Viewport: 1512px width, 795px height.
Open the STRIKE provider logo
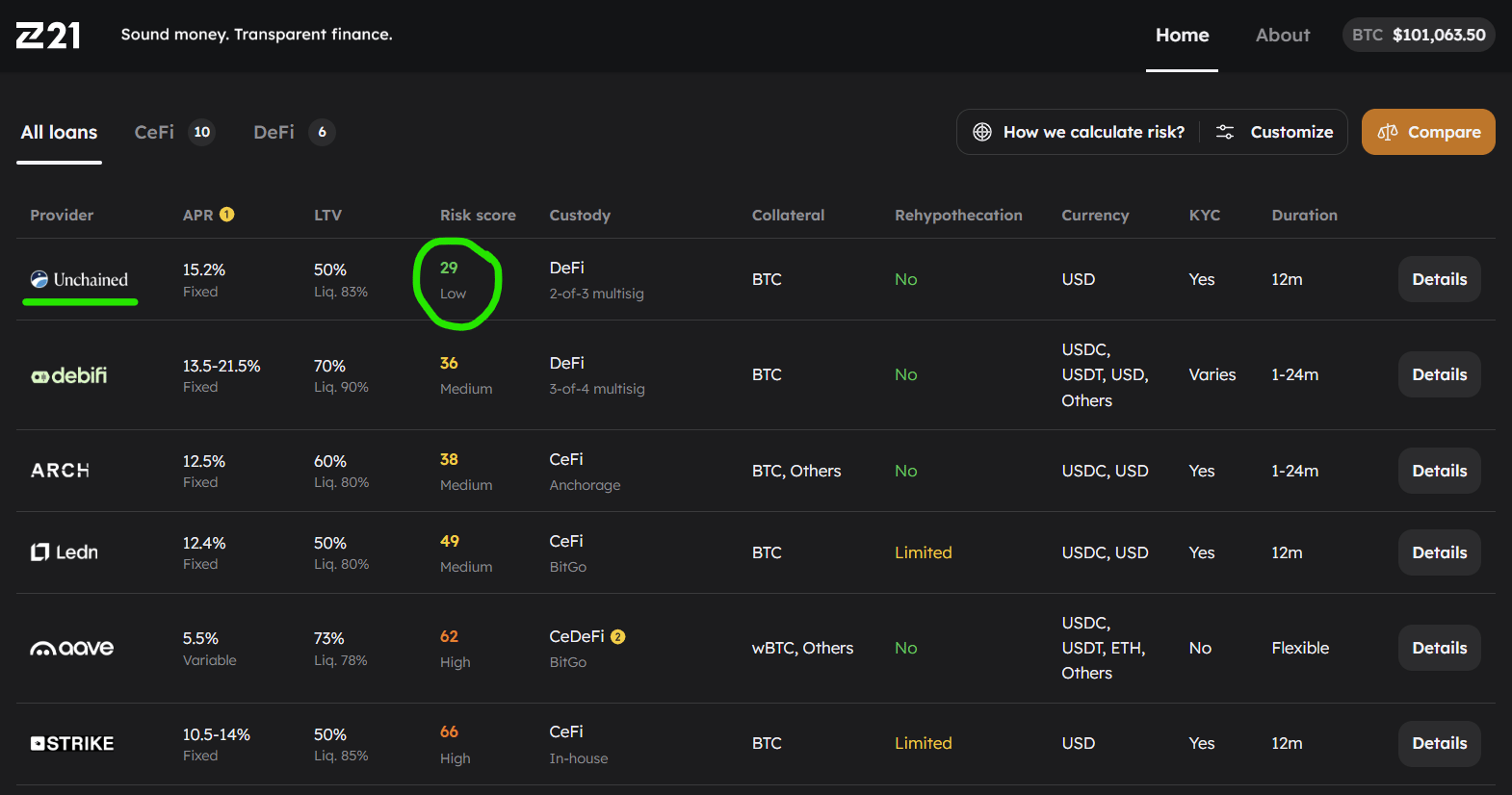coord(72,743)
